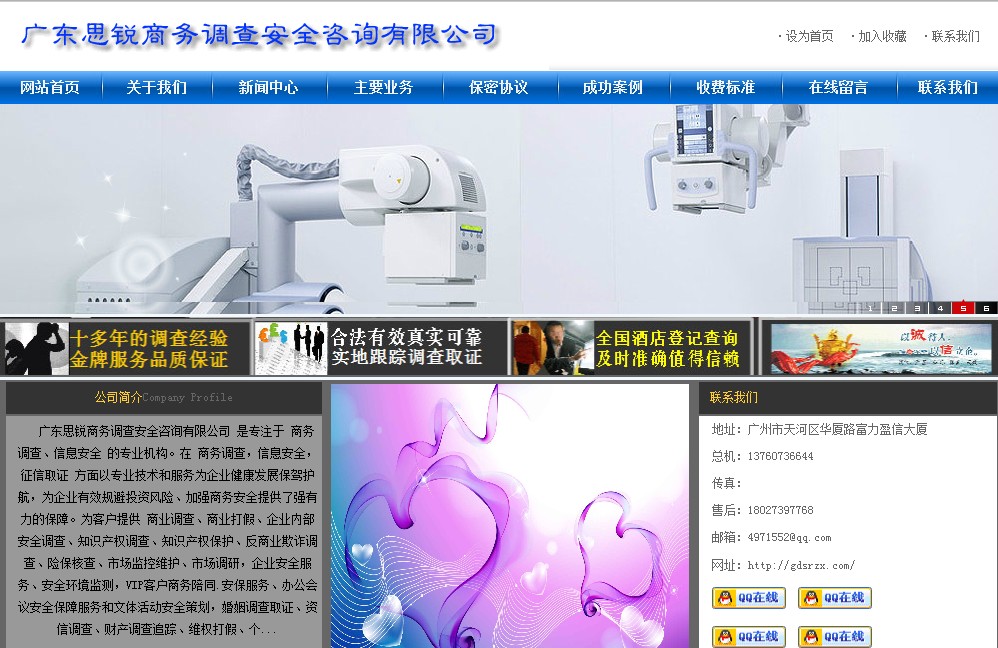The width and height of the screenshot is (998, 648).
Task: Click 设为首页 link at top
Action: point(809,36)
